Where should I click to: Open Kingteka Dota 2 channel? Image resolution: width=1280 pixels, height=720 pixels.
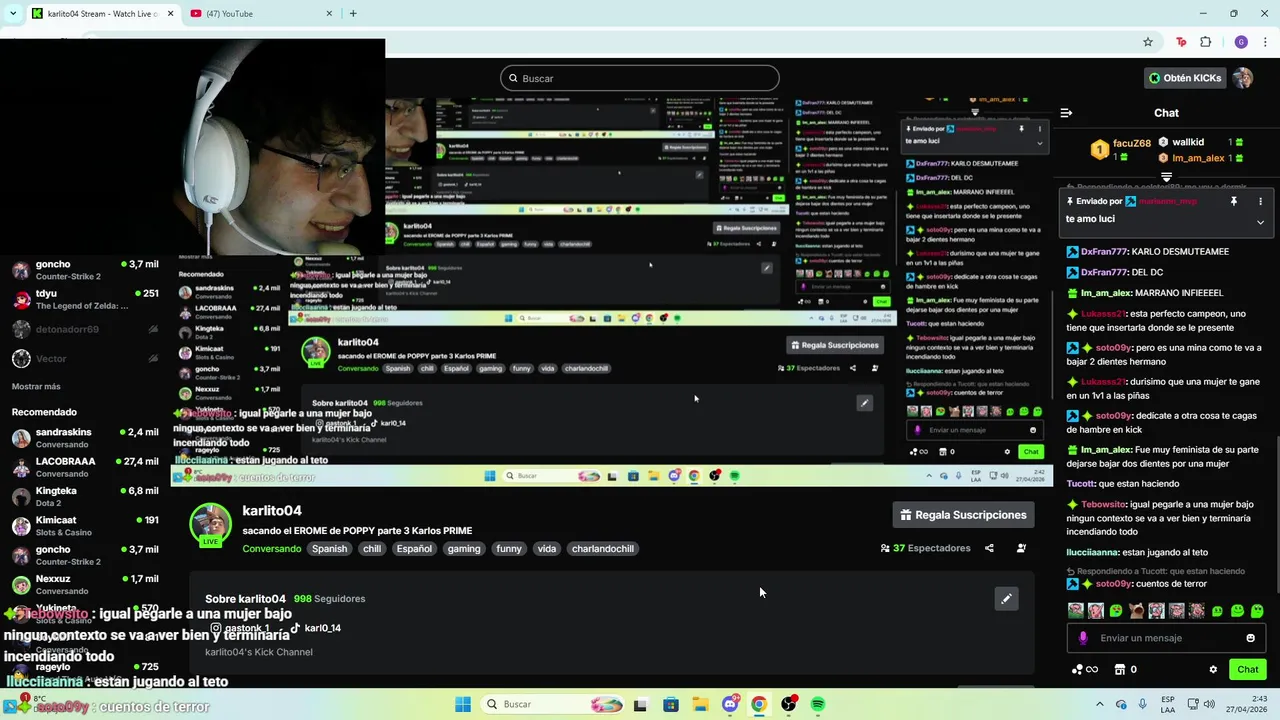pos(85,496)
